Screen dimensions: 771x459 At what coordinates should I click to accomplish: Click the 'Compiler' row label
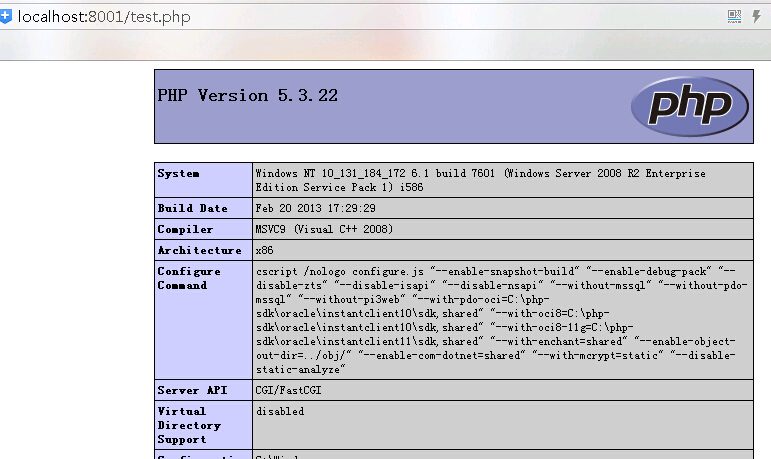(x=185, y=230)
